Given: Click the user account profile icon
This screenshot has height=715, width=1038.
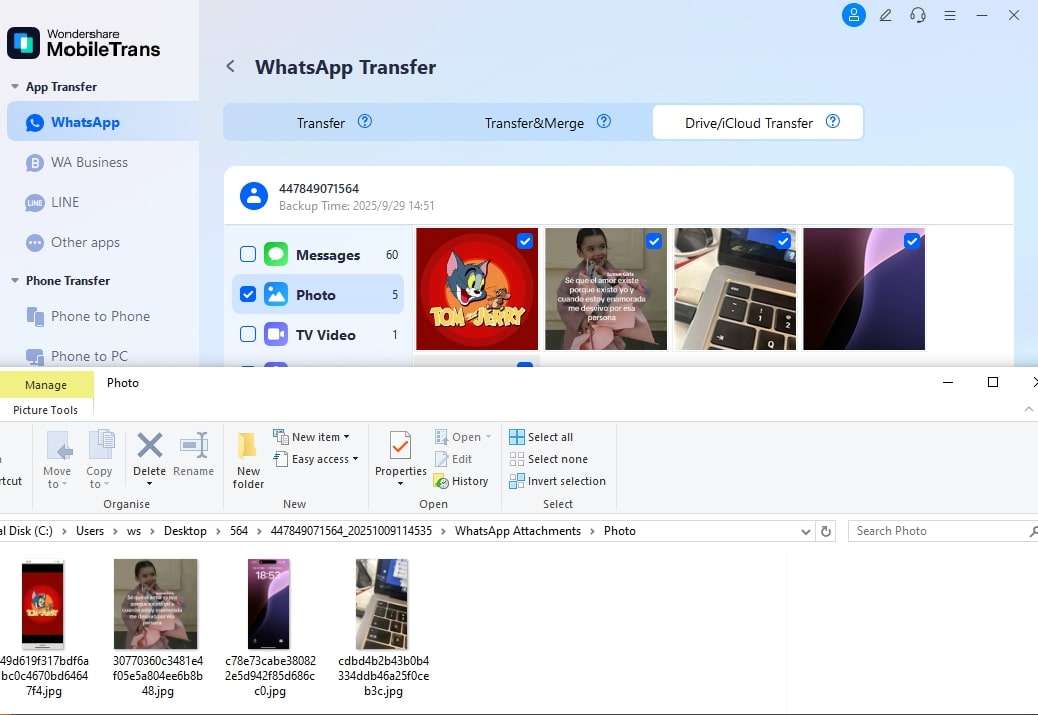Looking at the screenshot, I should point(853,15).
